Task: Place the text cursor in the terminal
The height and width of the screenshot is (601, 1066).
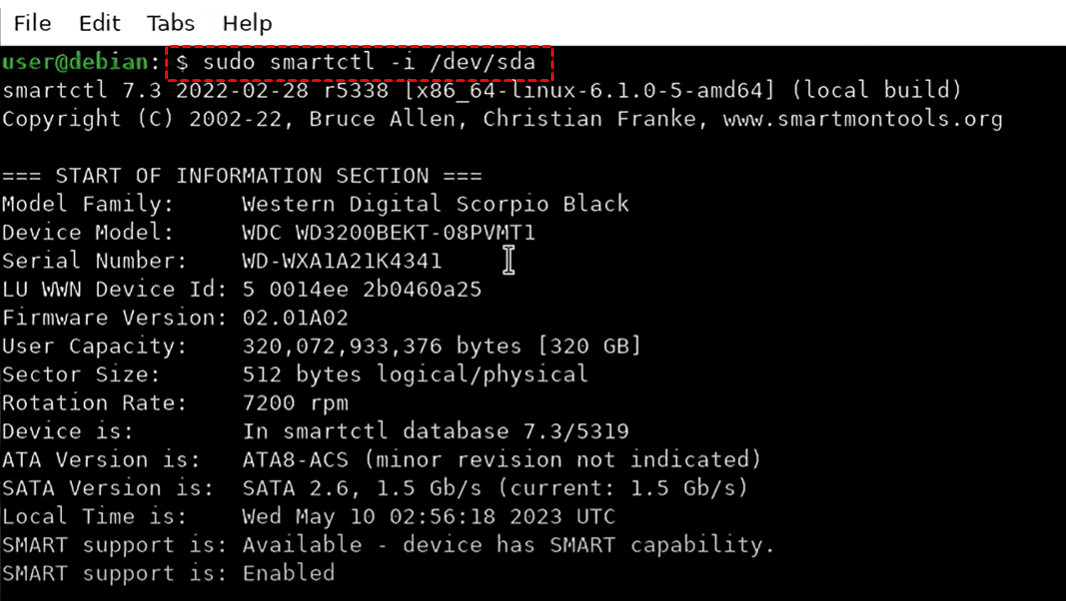Action: (509, 259)
